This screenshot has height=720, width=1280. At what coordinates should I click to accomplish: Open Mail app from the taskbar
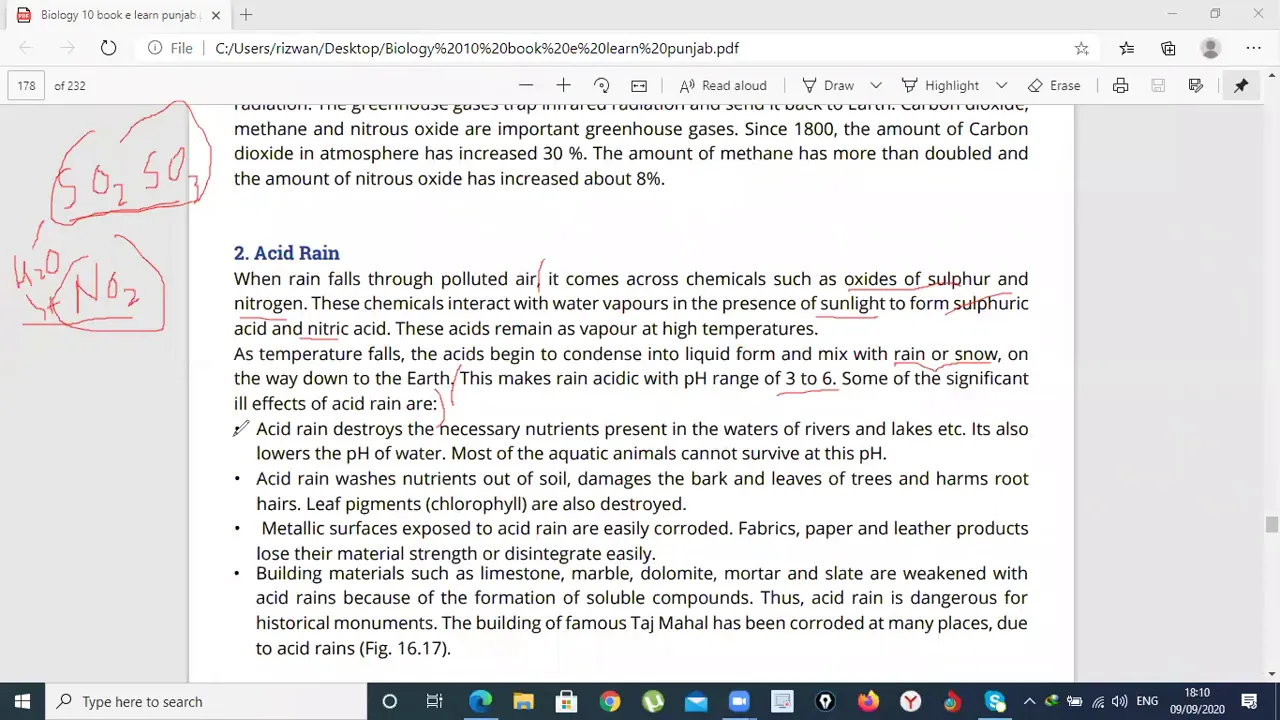pos(696,702)
